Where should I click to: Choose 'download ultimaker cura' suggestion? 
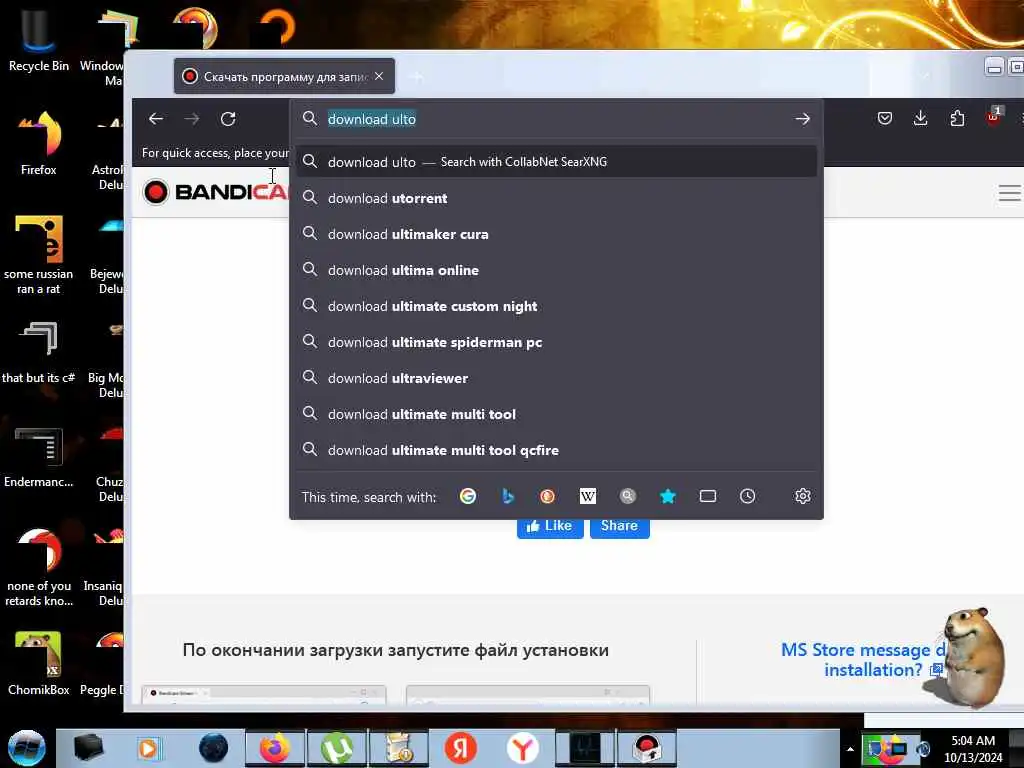(x=556, y=234)
